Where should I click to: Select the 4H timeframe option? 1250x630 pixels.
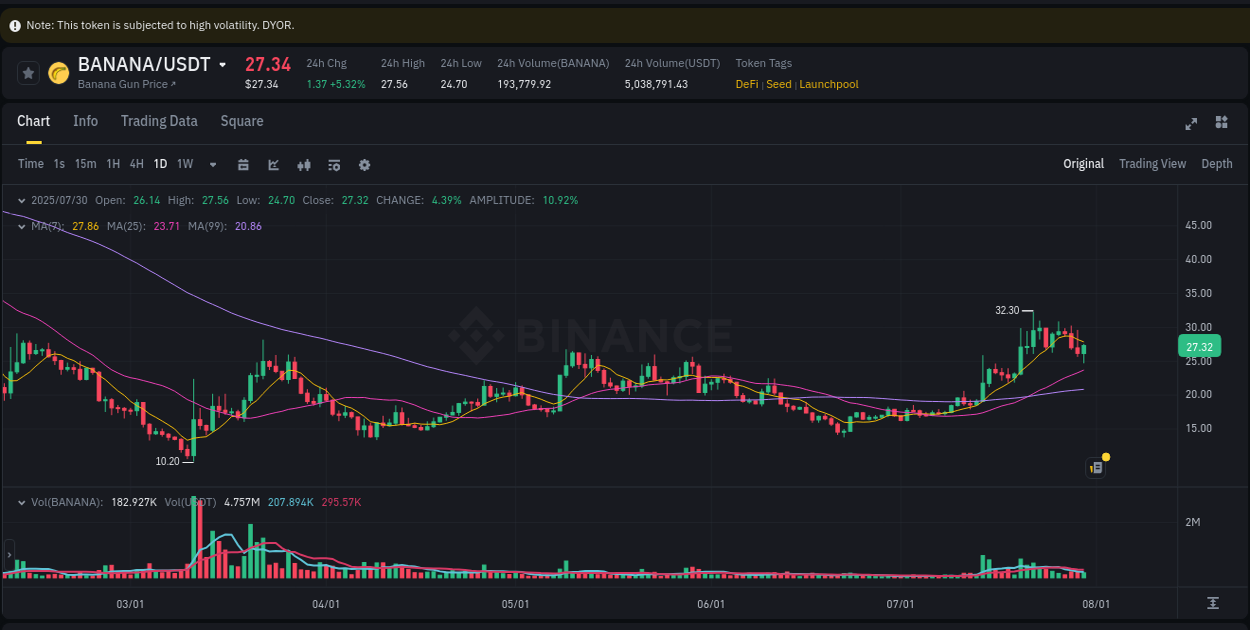136,163
